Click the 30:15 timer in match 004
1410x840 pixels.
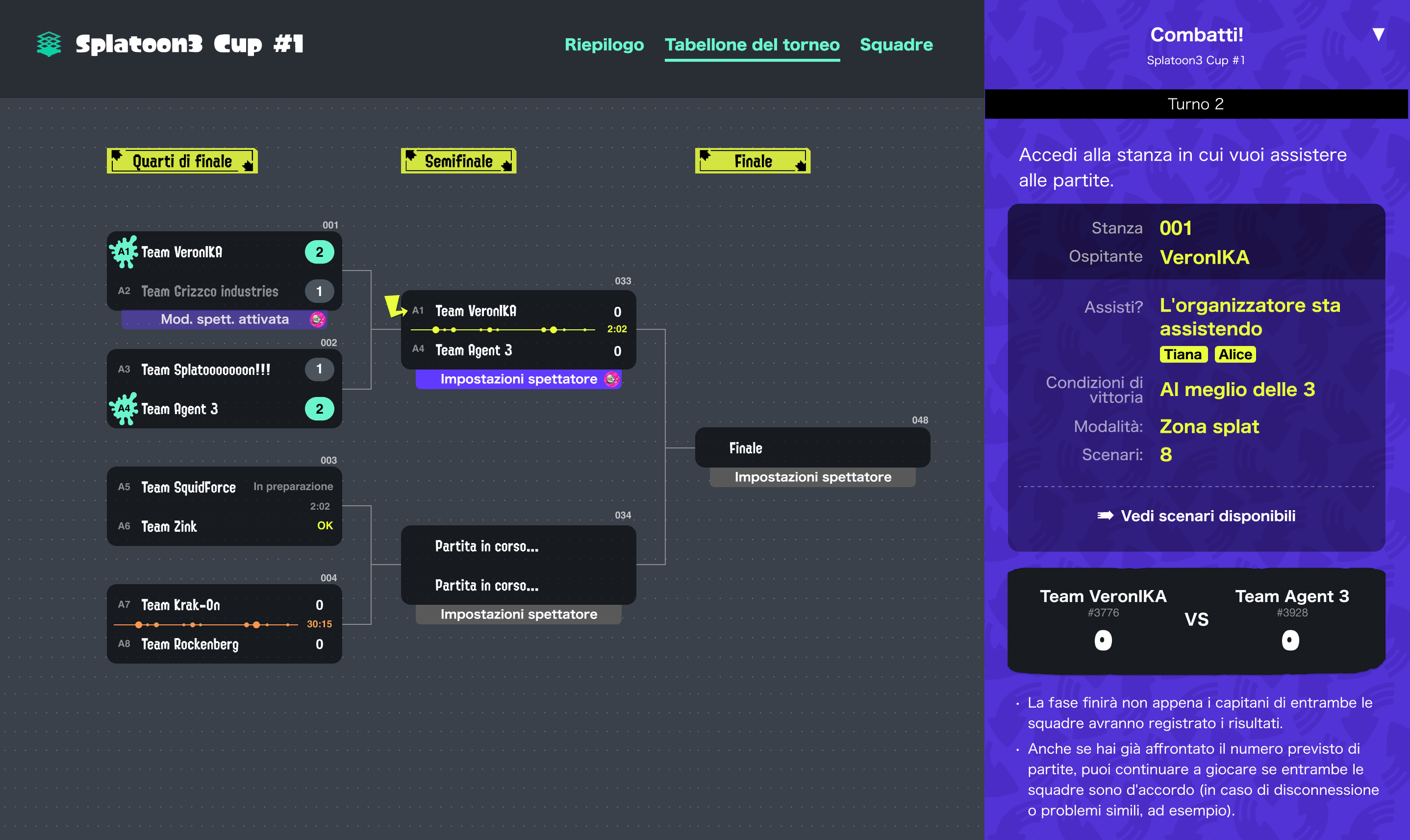(x=319, y=624)
